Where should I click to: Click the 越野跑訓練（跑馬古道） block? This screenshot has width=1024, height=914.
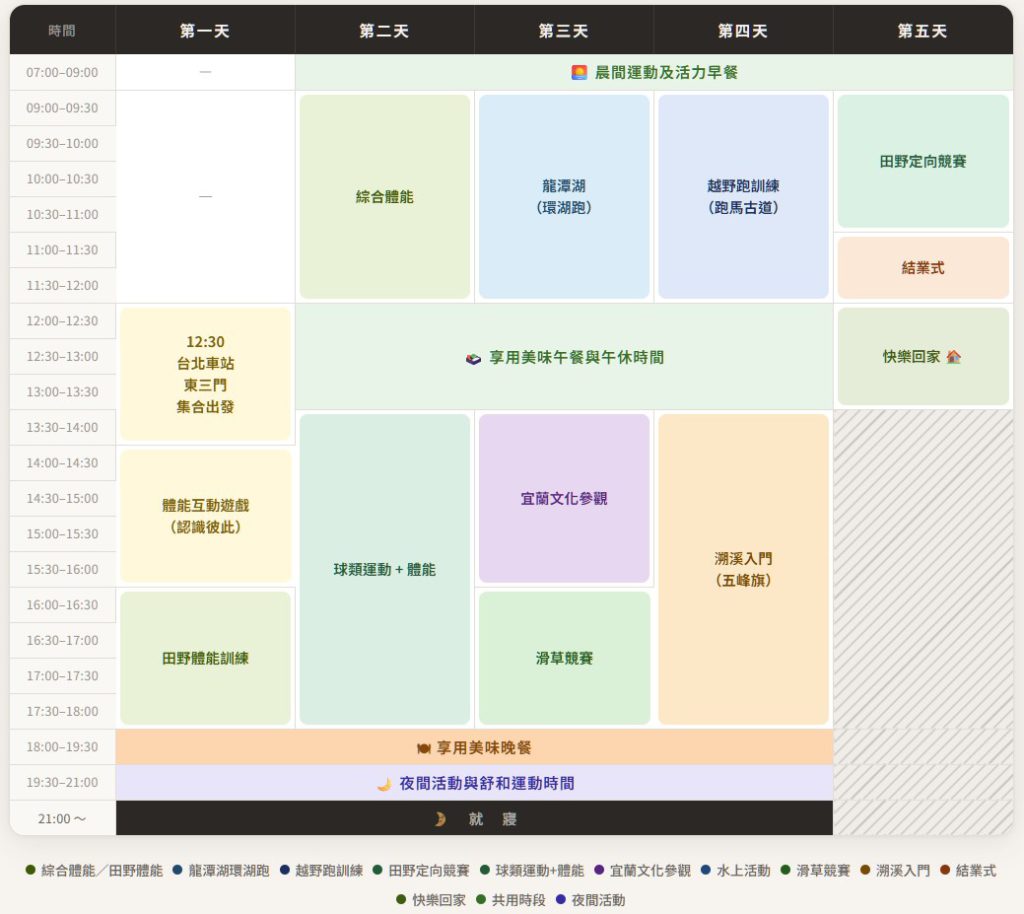pyautogui.click(x=742, y=197)
